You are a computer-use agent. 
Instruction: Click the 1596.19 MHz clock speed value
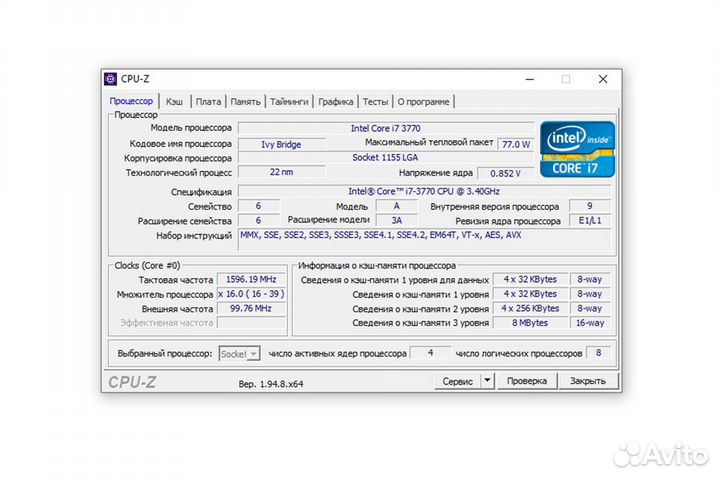pos(251,279)
